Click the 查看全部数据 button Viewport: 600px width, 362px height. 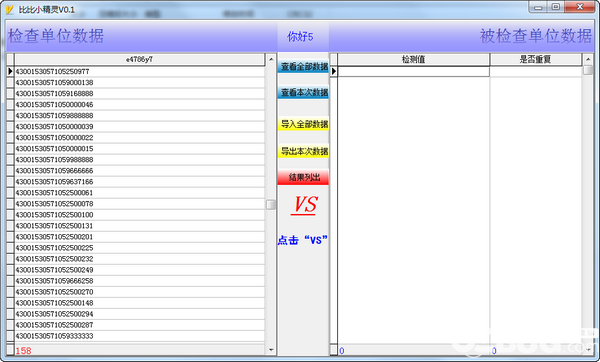[x=303, y=67]
